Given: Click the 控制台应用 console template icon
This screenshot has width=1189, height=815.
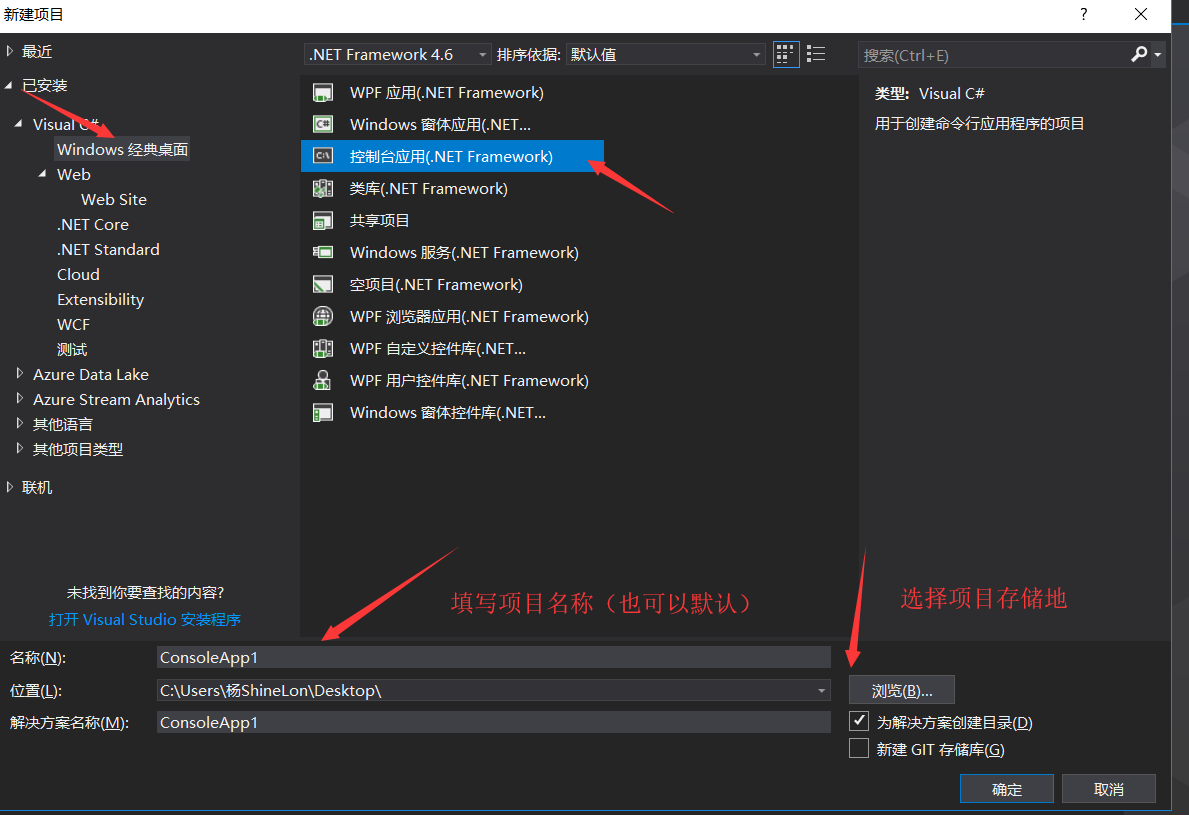Looking at the screenshot, I should [323, 156].
